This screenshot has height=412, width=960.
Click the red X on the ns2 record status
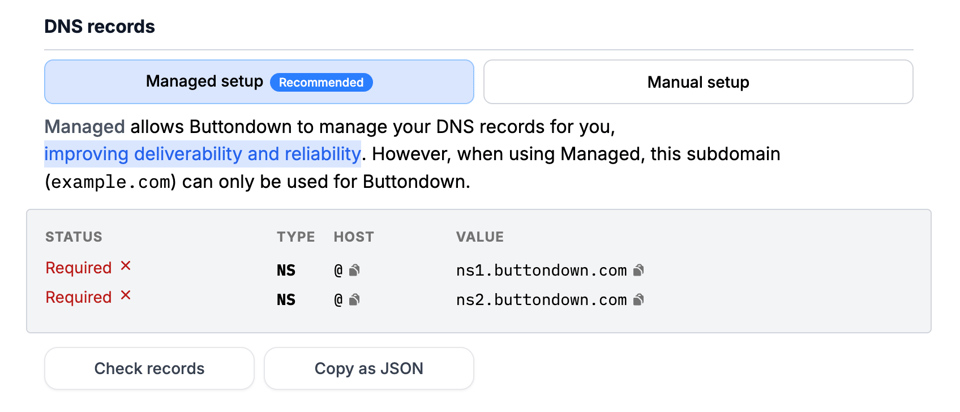point(126,296)
